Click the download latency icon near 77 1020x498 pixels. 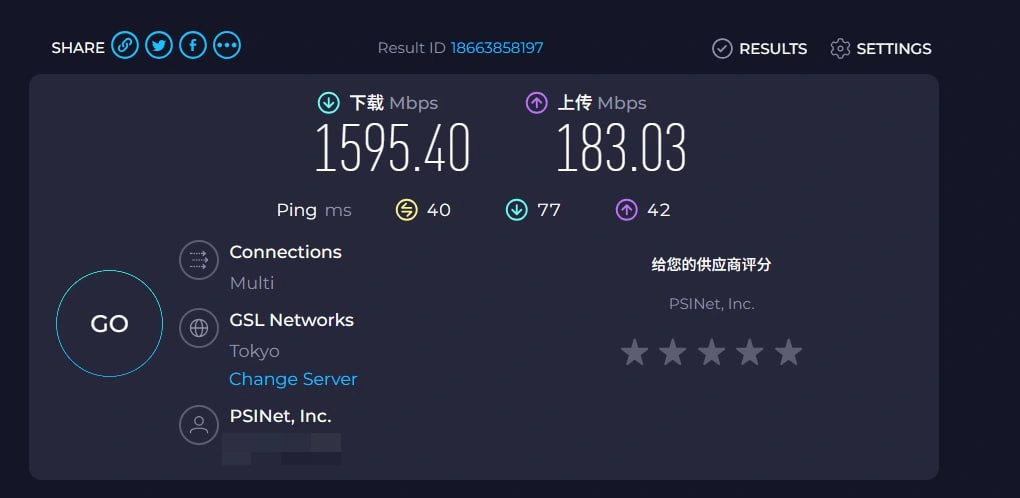point(517,210)
